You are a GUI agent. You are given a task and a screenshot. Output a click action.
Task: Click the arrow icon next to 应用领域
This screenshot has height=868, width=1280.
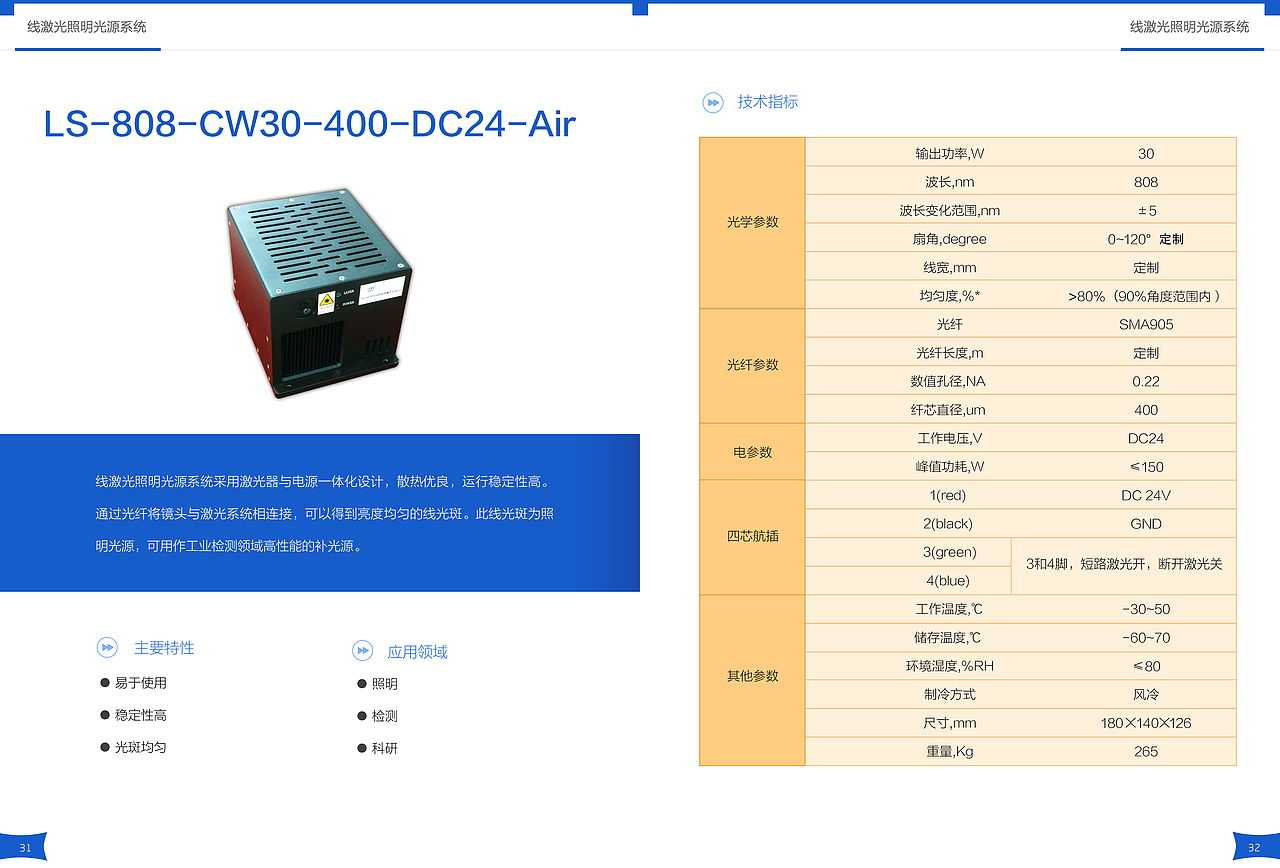(362, 651)
